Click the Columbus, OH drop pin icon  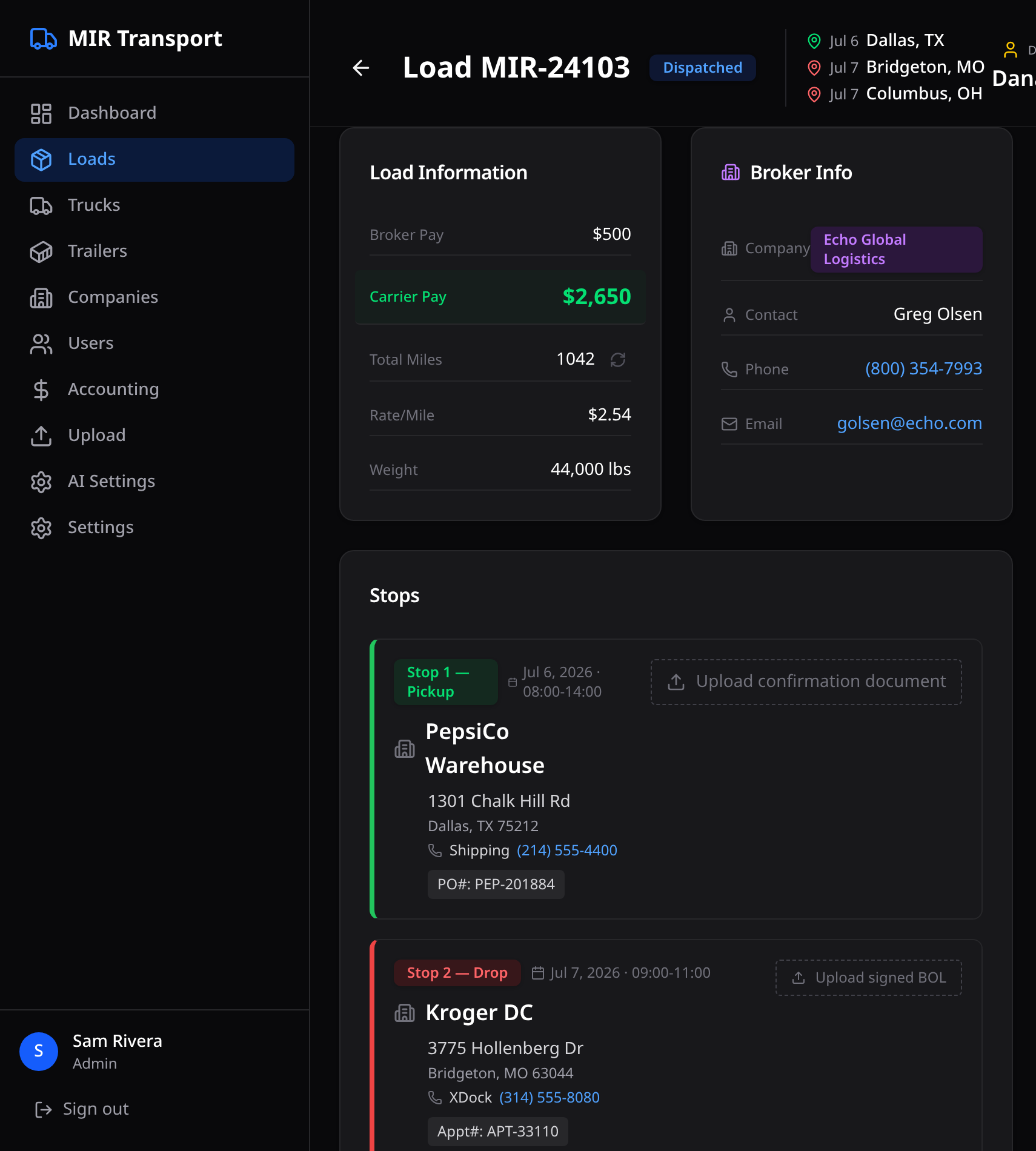(814, 95)
